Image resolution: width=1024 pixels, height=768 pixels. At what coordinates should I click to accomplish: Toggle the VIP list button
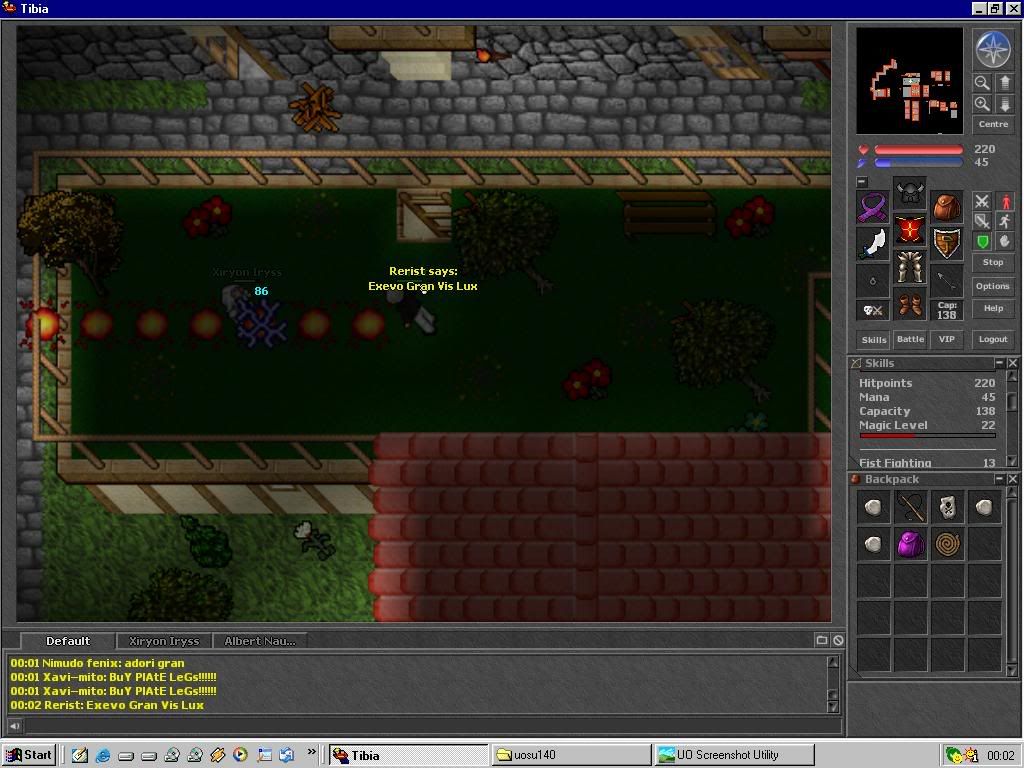(x=947, y=339)
